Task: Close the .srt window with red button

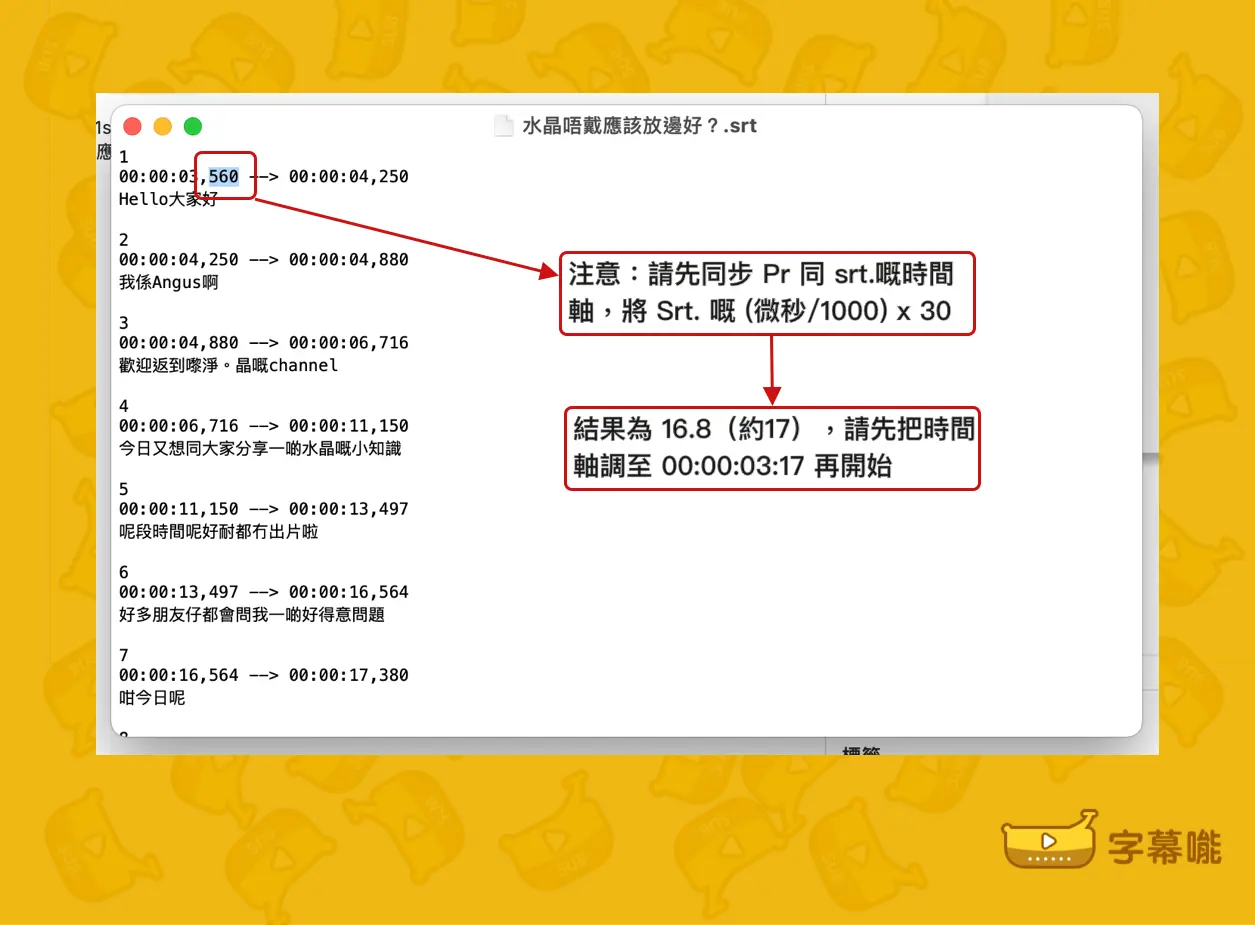Action: tap(132, 126)
